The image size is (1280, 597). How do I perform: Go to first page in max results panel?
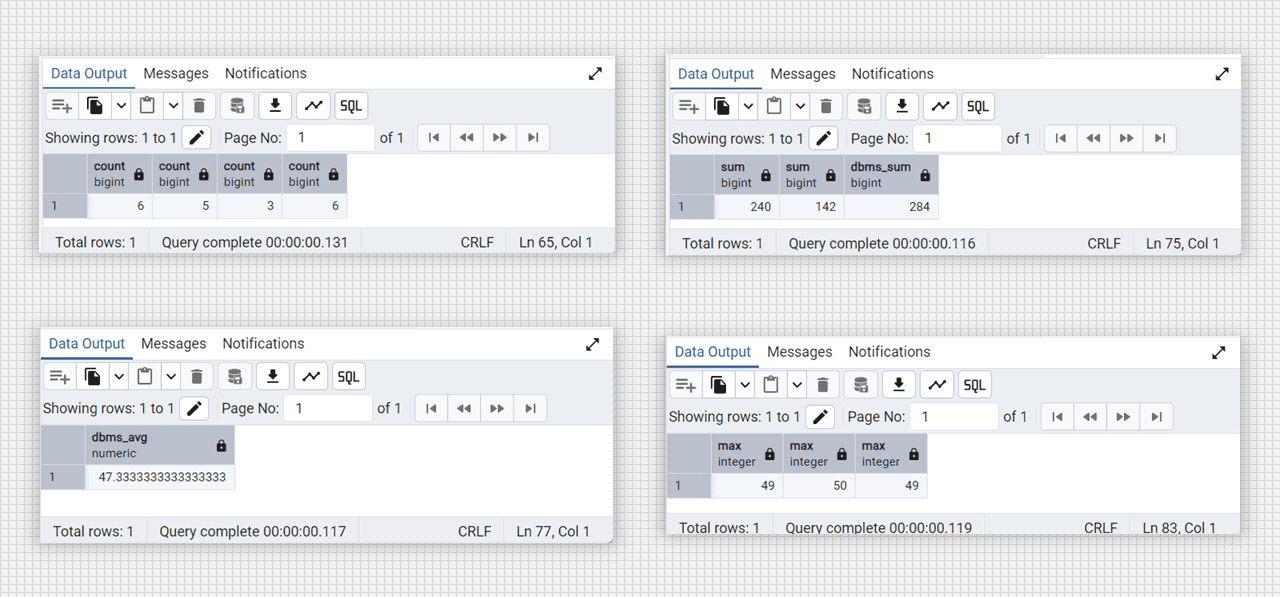tap(1058, 417)
